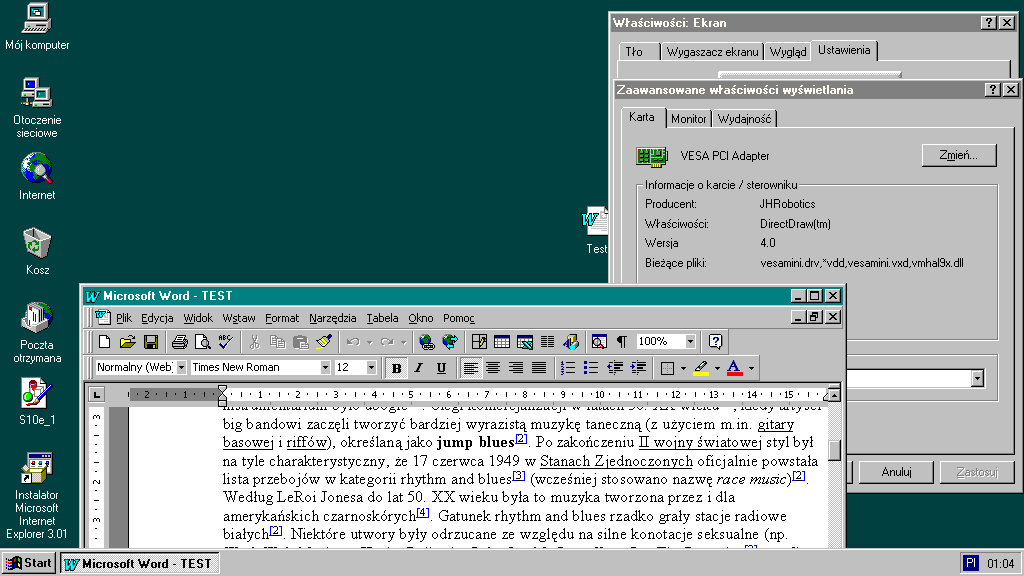Copy selection using the copy icon
The width and height of the screenshot is (1024, 576).
[x=278, y=342]
